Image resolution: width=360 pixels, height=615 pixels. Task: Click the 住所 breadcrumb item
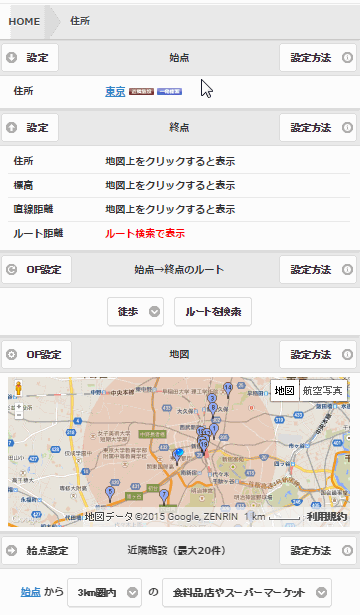tap(80, 21)
